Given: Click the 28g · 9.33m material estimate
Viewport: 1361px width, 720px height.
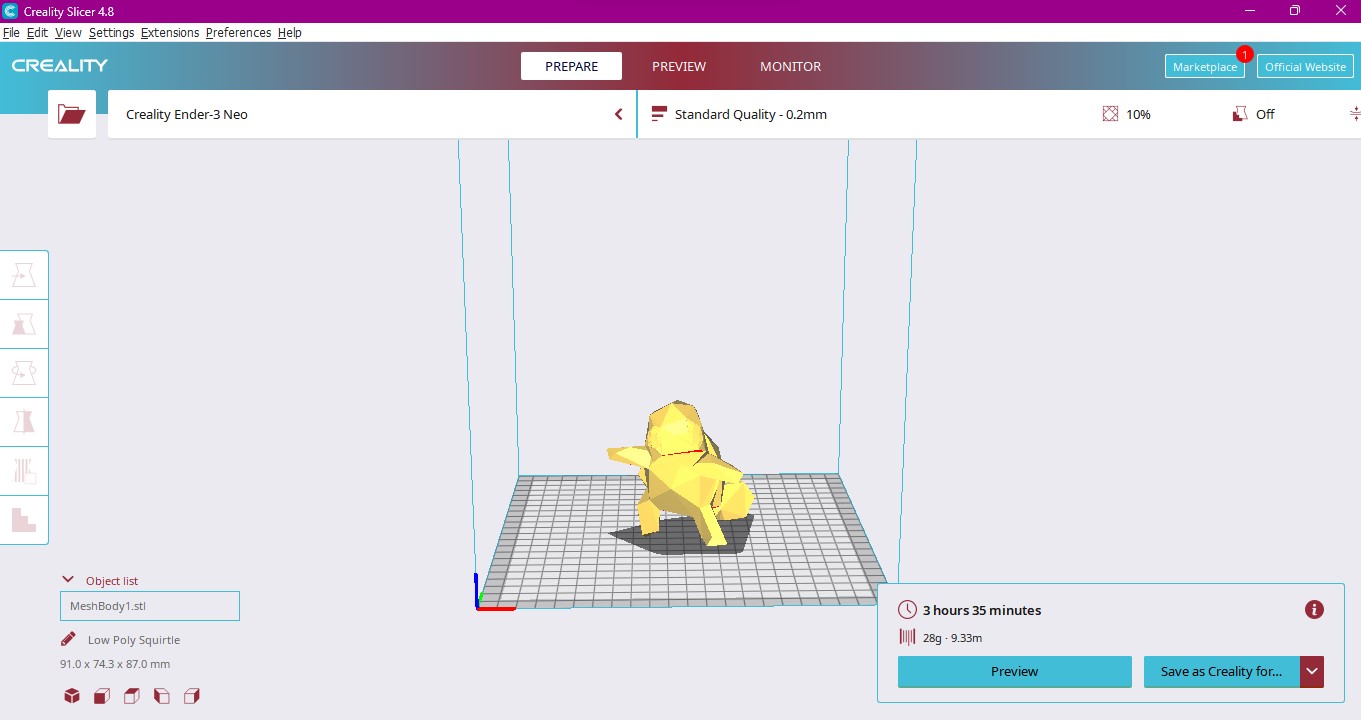Looking at the screenshot, I should [952, 638].
